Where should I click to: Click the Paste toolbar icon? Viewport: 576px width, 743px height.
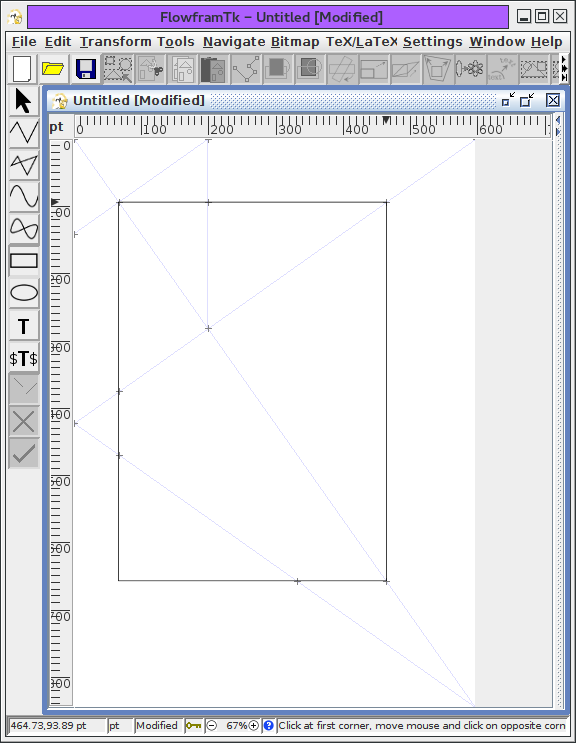pos(214,69)
